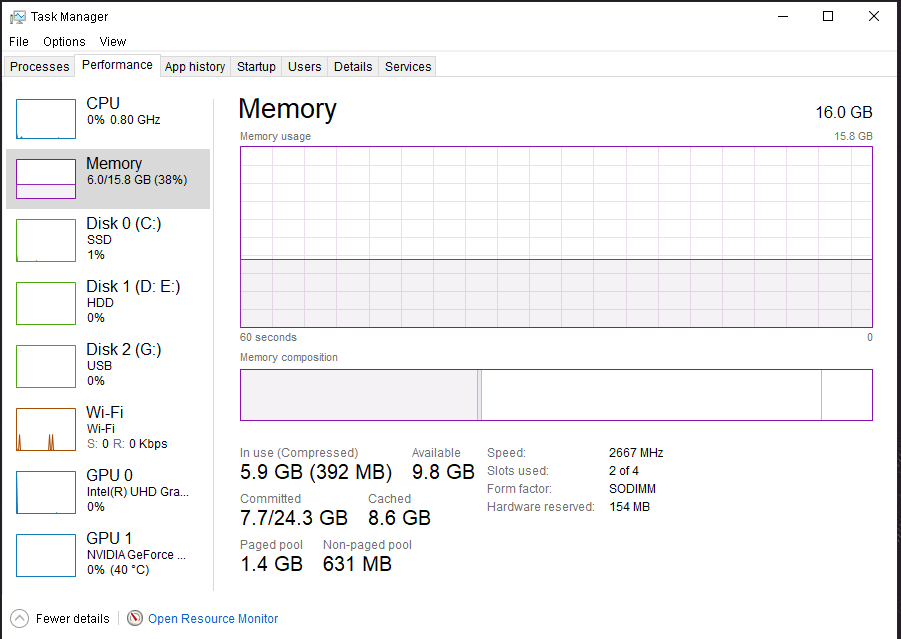Click the 16.0 GB total memory heading
901x639 pixels.
pyautogui.click(x=844, y=112)
